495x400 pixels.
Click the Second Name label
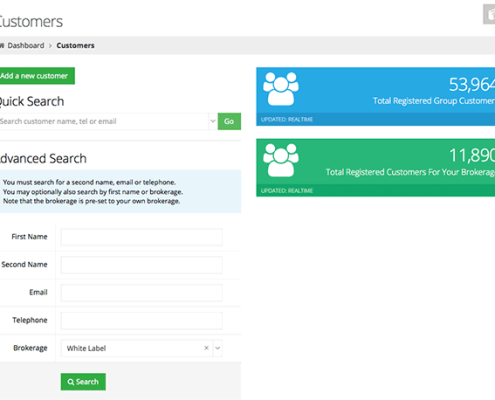coord(24,265)
